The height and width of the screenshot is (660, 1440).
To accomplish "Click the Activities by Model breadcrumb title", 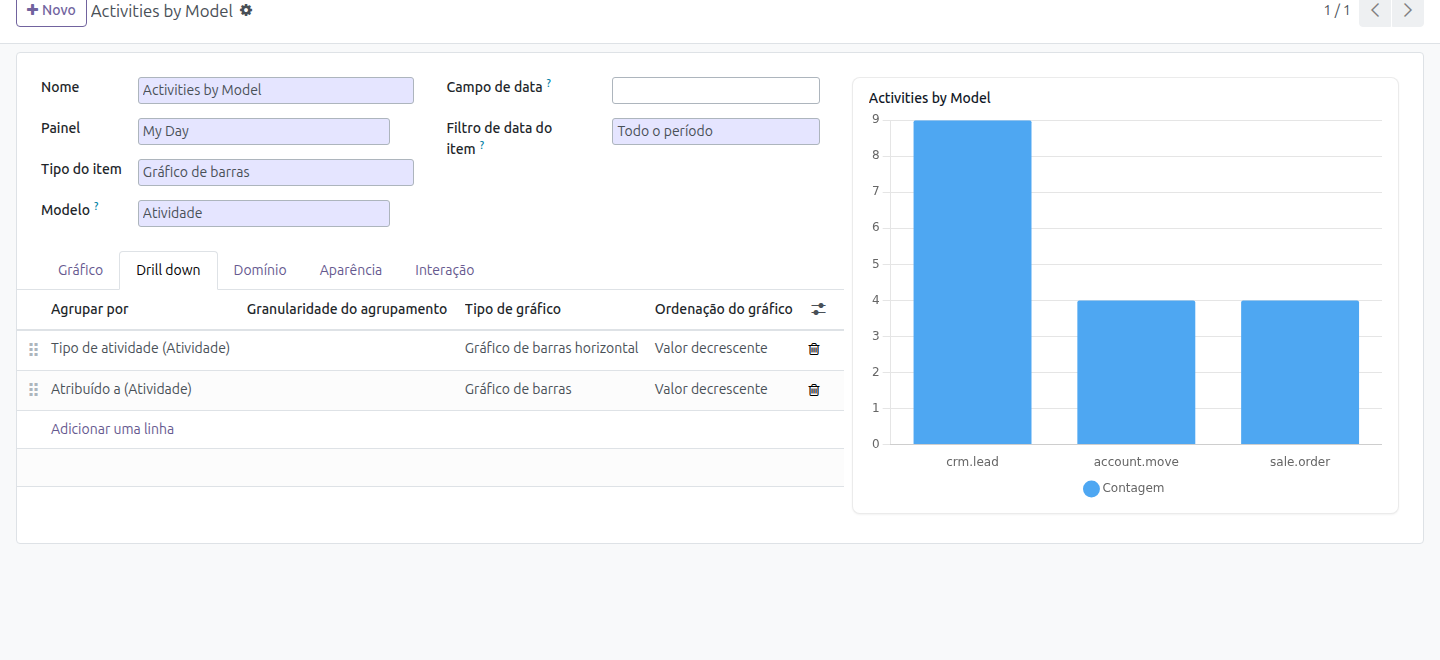I will point(162,11).
